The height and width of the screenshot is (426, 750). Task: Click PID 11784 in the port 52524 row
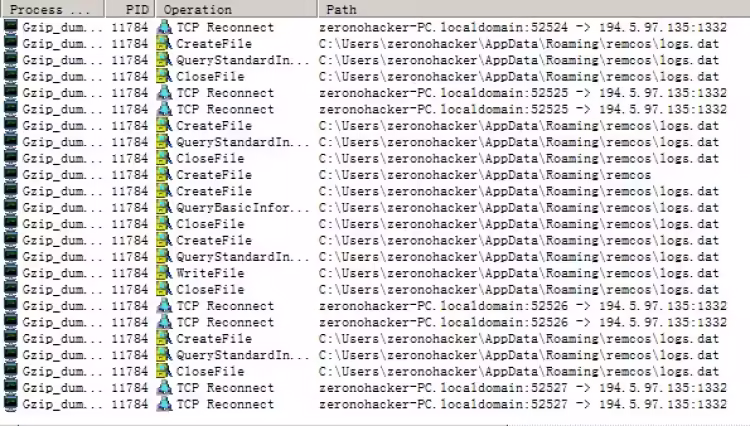(130, 27)
